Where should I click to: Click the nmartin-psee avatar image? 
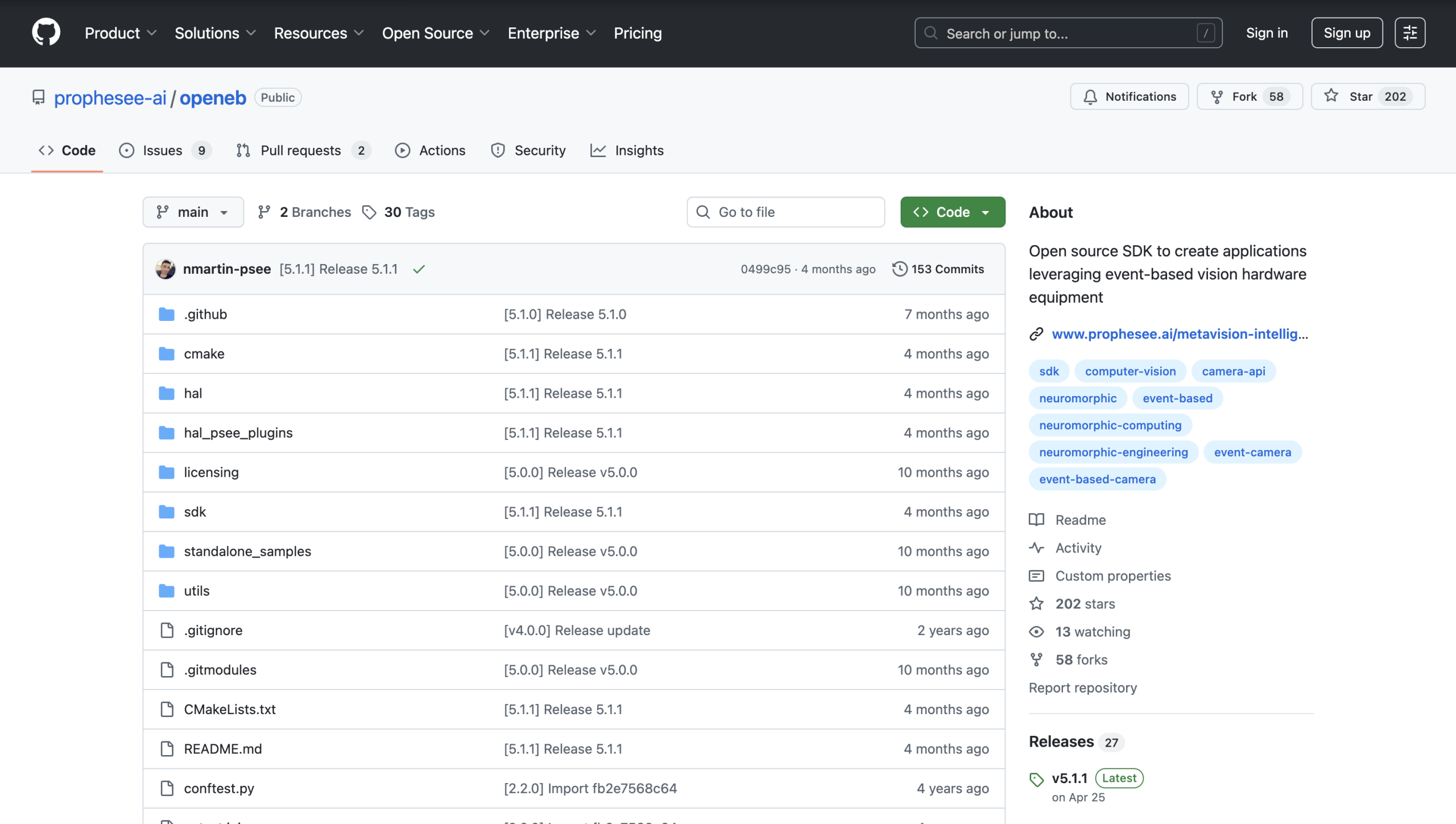166,269
